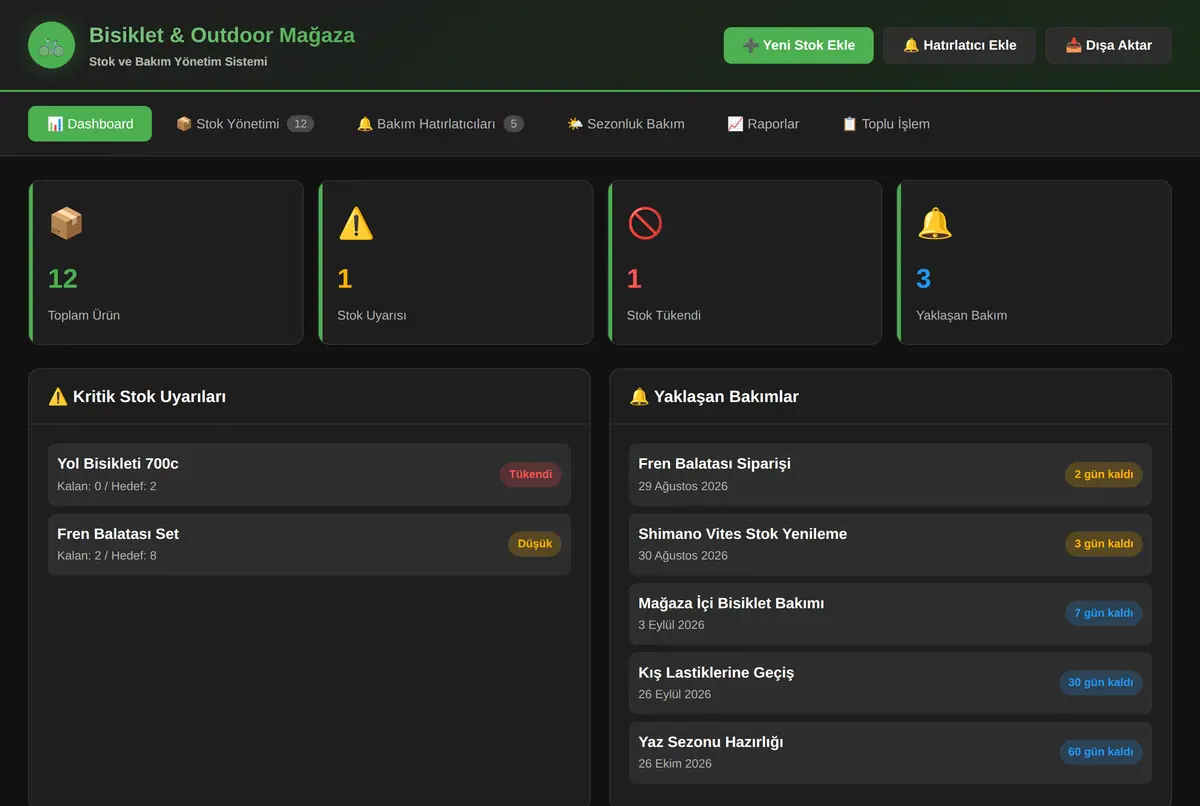Click the Bisiklet & Outdoor Mağaza title
The image size is (1200, 806).
coord(222,35)
